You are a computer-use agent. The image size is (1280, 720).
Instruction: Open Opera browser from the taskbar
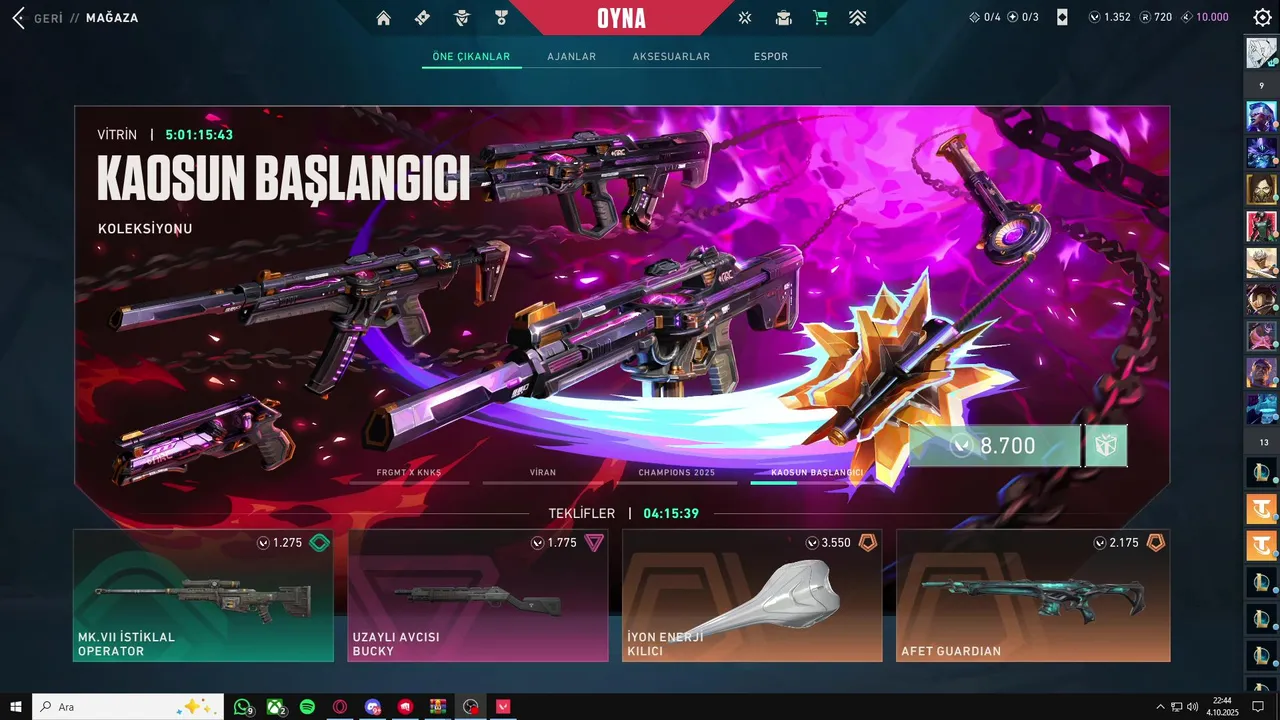(340, 707)
